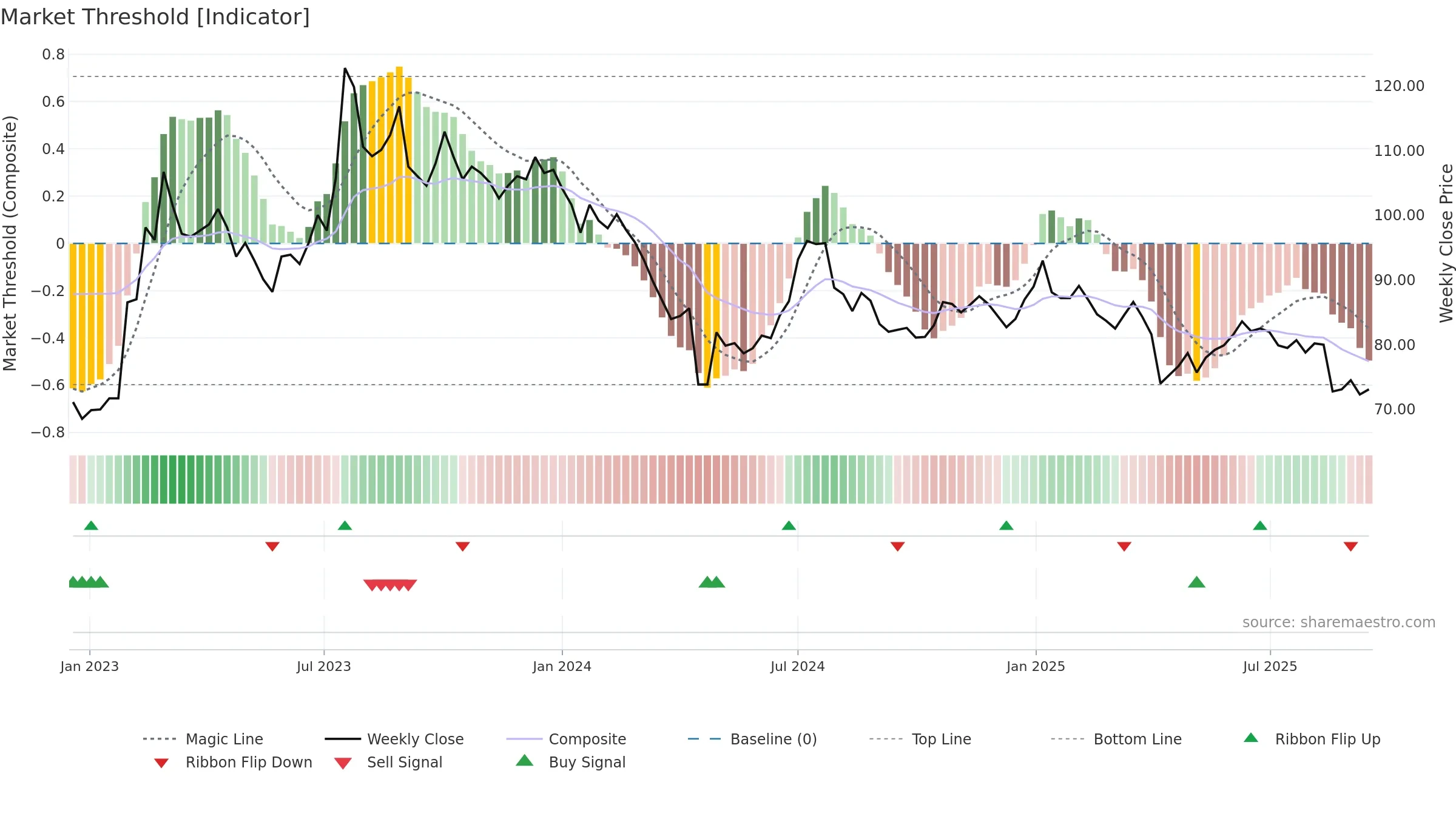Click the Jan 2023 x-axis label

click(x=90, y=666)
